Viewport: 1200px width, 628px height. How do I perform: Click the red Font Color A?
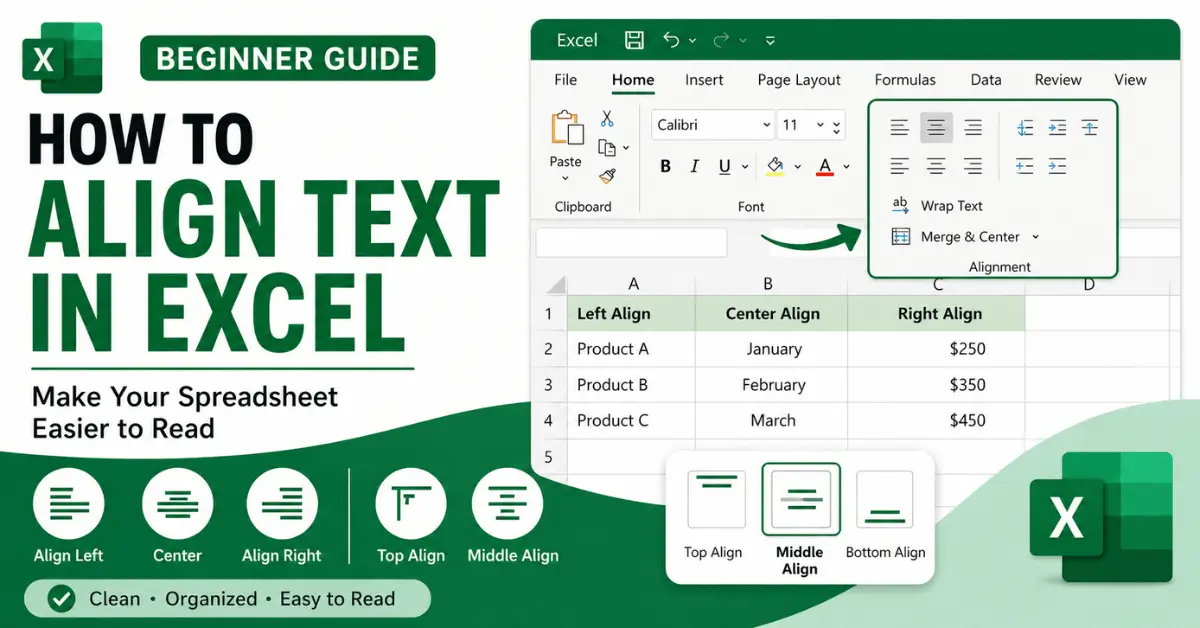coord(825,166)
